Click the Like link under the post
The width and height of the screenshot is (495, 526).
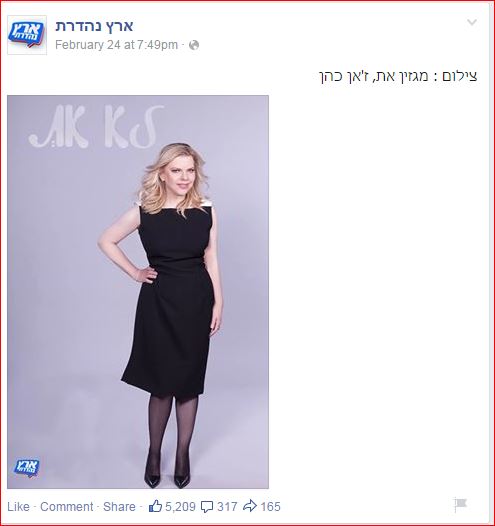[x=18, y=507]
